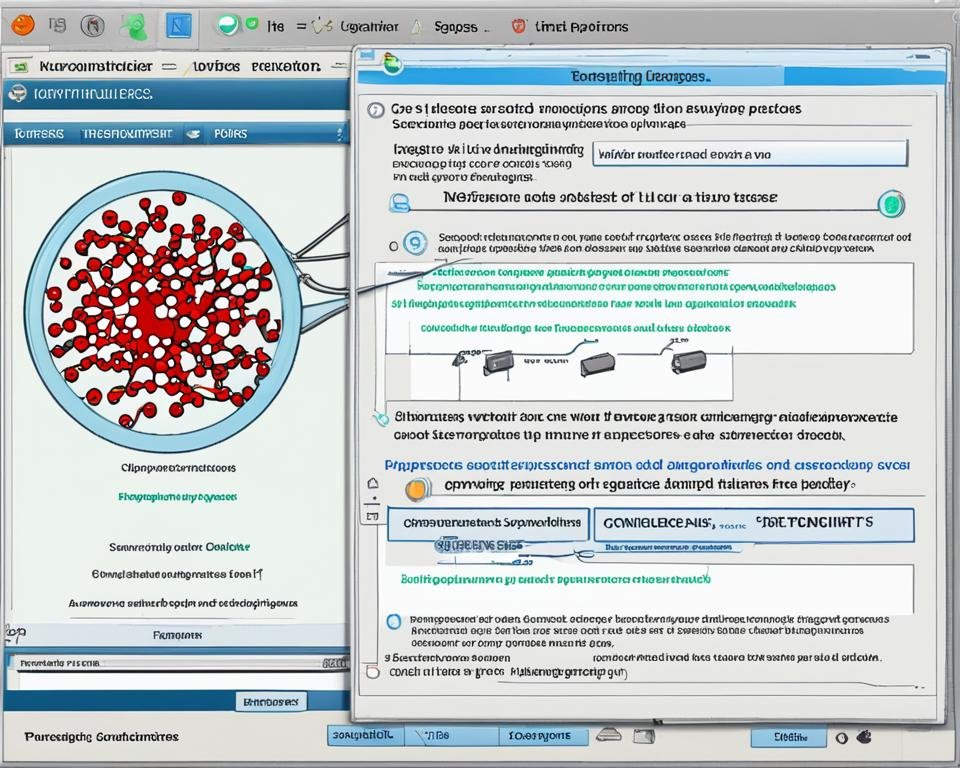Toggle the small checkbox beside the dialog's last line

tap(372, 673)
